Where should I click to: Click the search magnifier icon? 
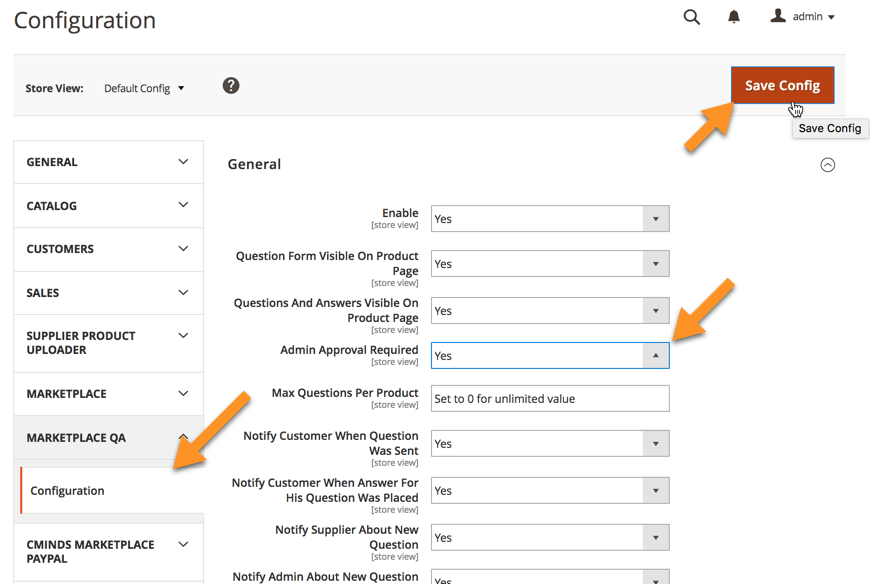[x=691, y=17]
